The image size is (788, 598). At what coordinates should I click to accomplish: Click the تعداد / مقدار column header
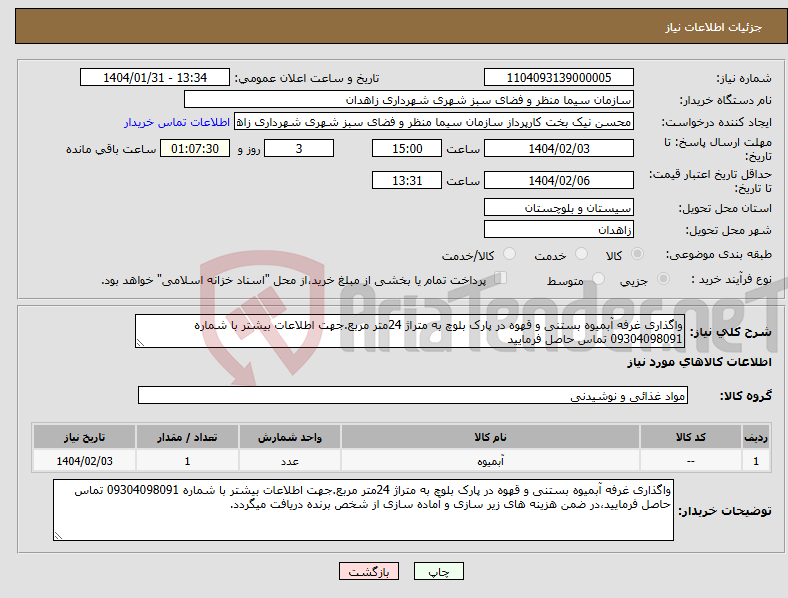pyautogui.click(x=187, y=437)
